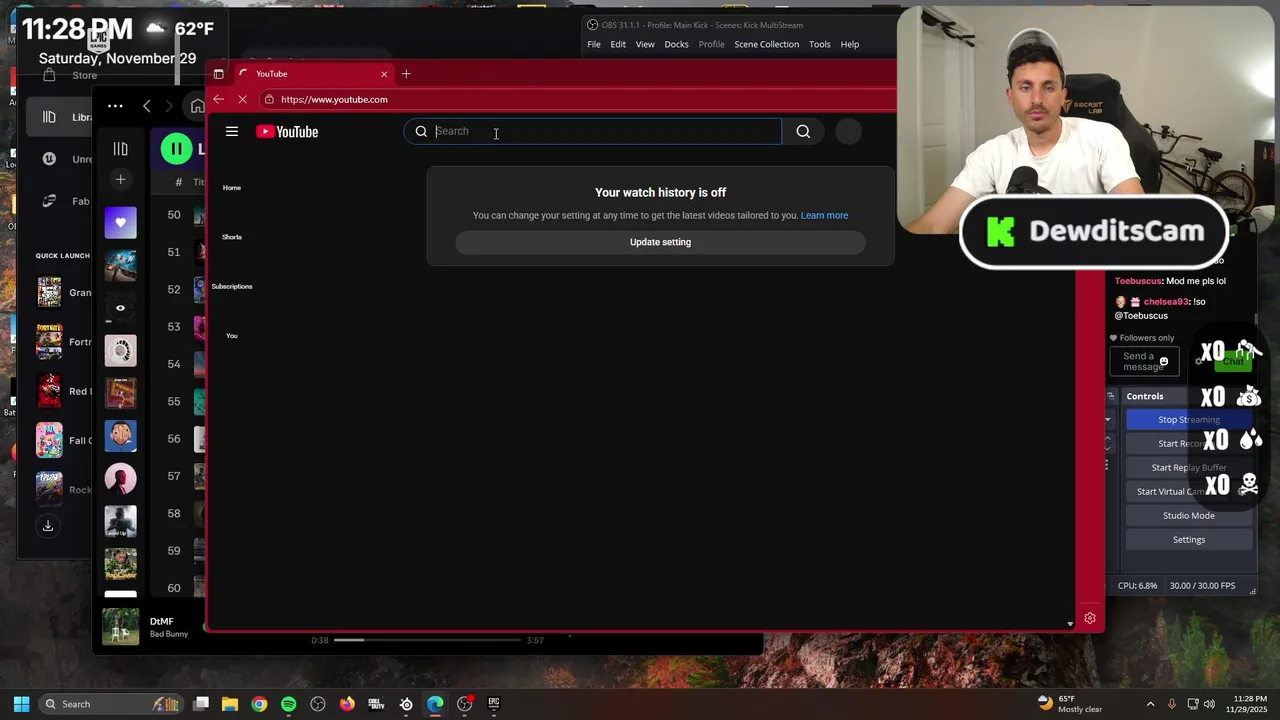Open Spotify three-dot menu

[115, 106]
